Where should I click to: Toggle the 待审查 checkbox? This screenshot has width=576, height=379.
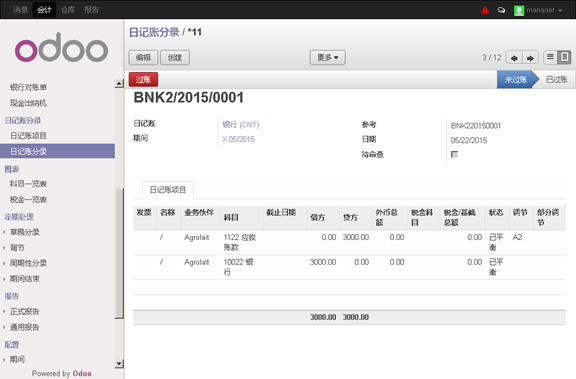click(454, 154)
